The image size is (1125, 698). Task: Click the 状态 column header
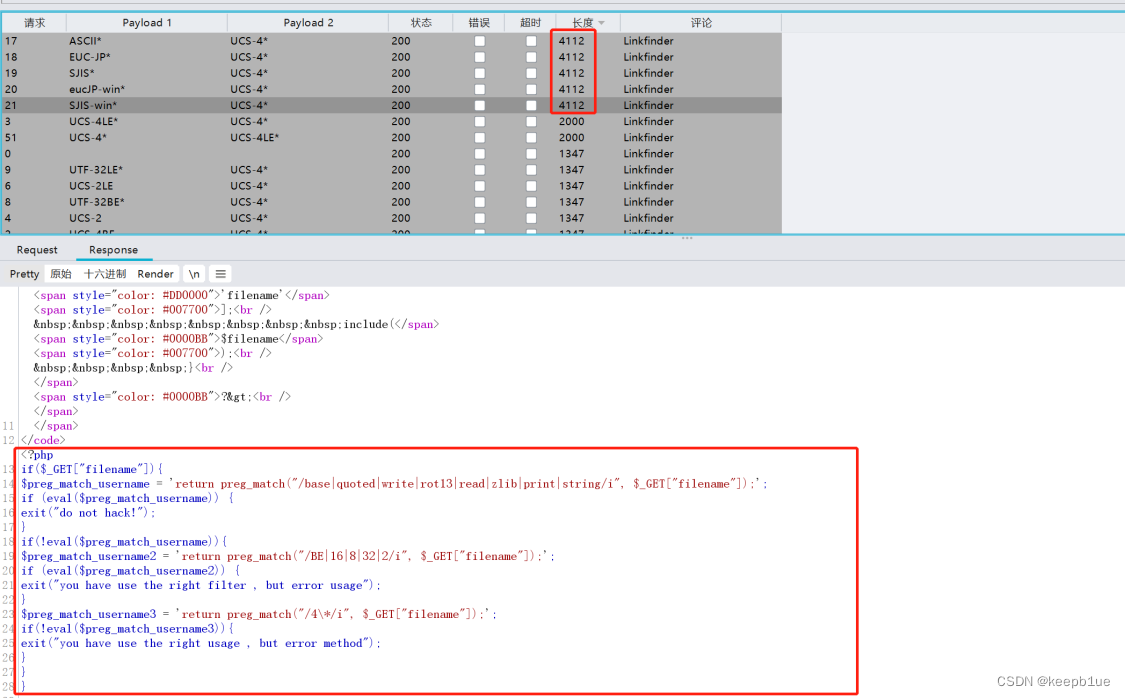421,22
